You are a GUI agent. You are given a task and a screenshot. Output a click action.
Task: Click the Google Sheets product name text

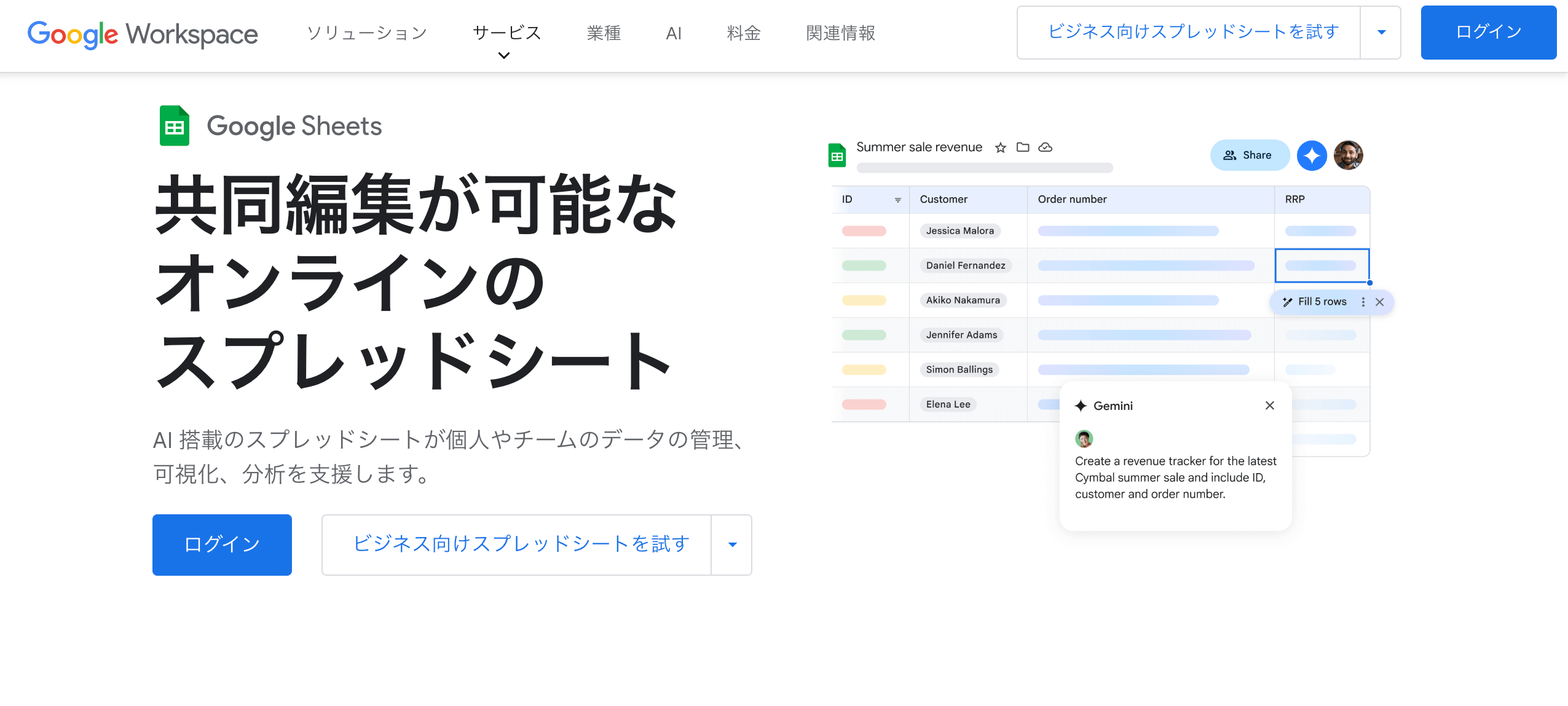(x=294, y=127)
